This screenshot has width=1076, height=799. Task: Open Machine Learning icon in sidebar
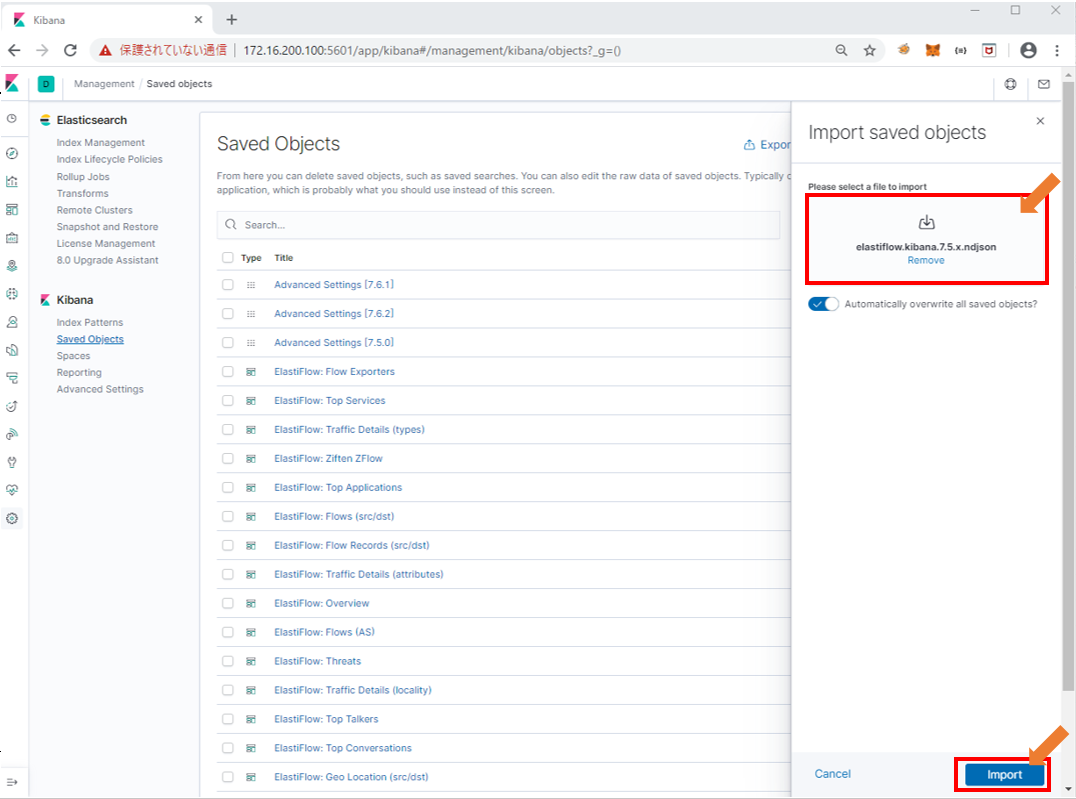[12, 294]
